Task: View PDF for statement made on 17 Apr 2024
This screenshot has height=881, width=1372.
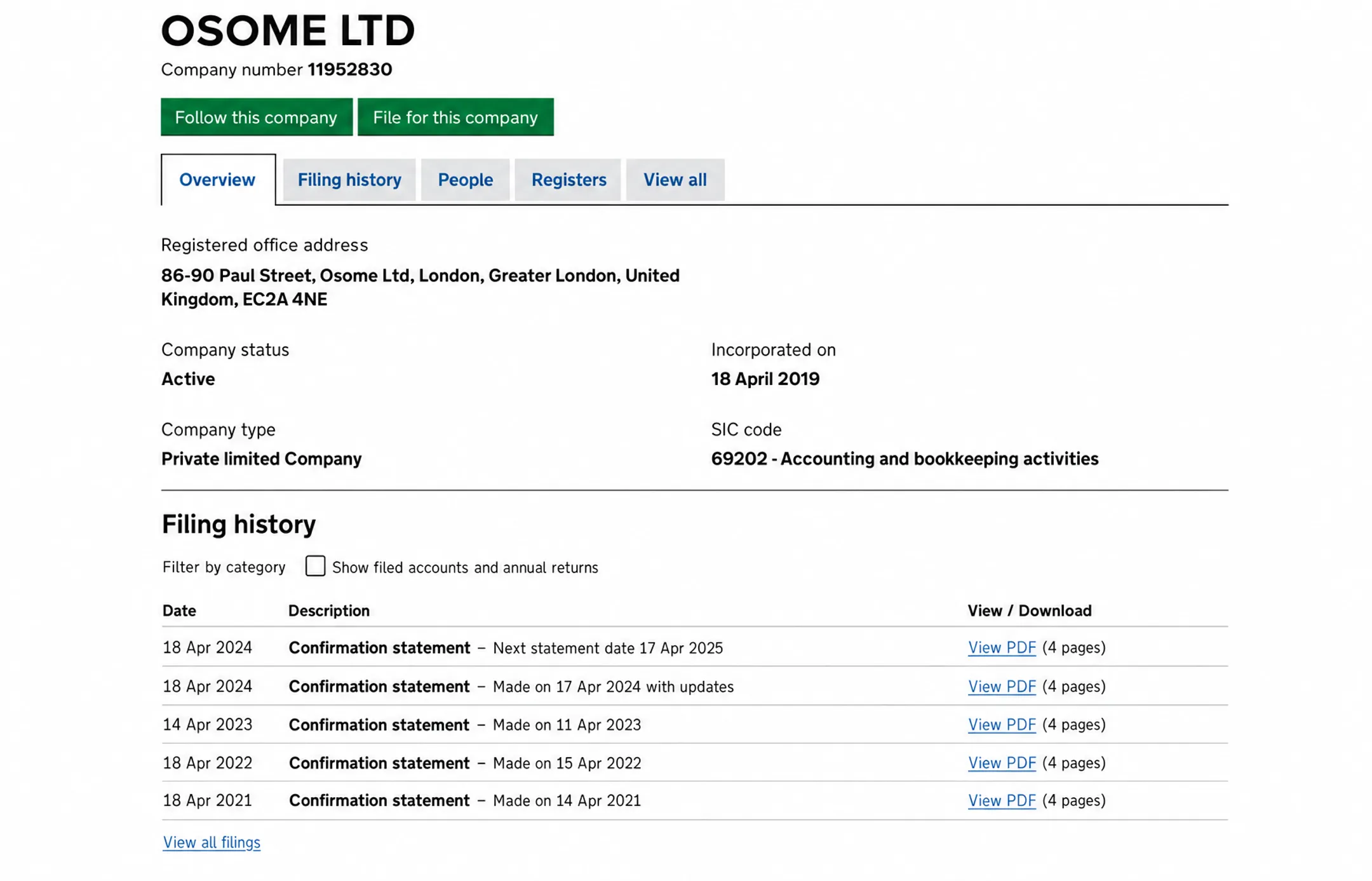Action: (x=1002, y=687)
